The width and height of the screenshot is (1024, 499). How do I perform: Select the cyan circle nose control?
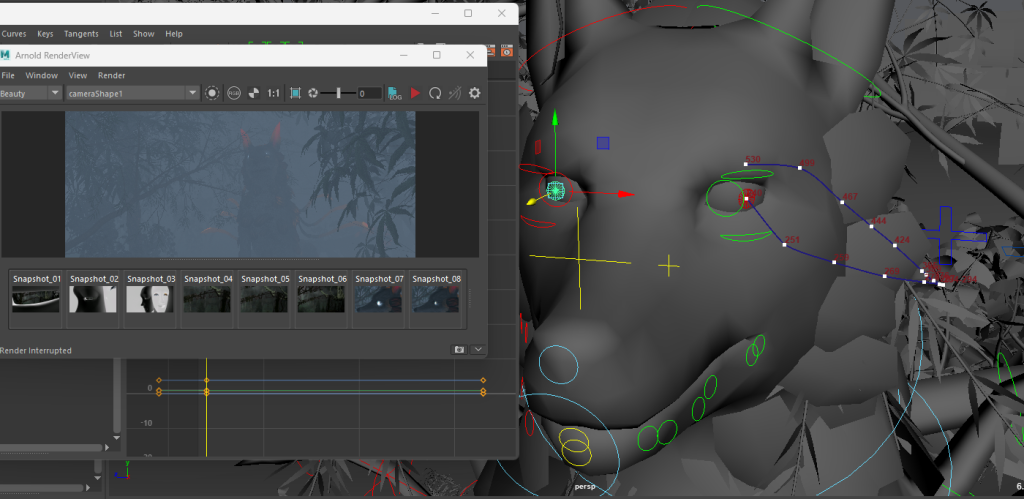tap(559, 365)
